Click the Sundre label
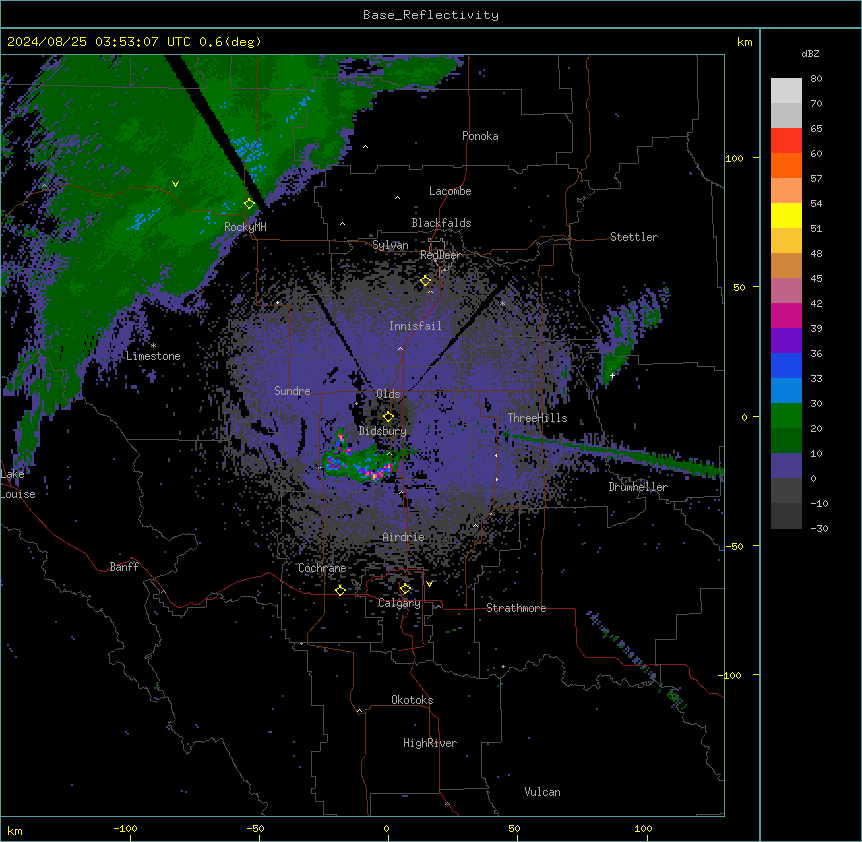This screenshot has width=862, height=842. click(x=292, y=391)
